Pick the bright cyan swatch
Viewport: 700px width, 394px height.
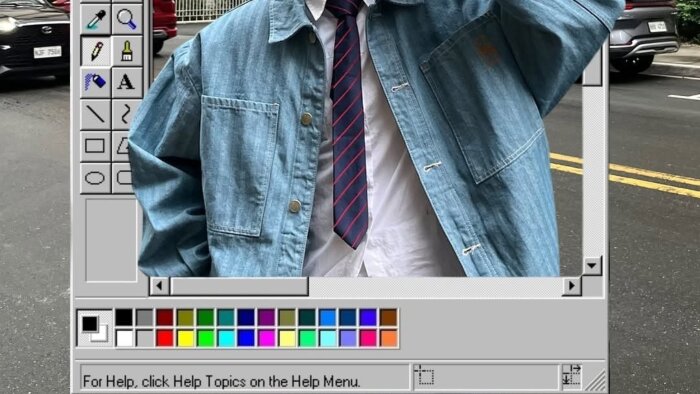(x=226, y=338)
